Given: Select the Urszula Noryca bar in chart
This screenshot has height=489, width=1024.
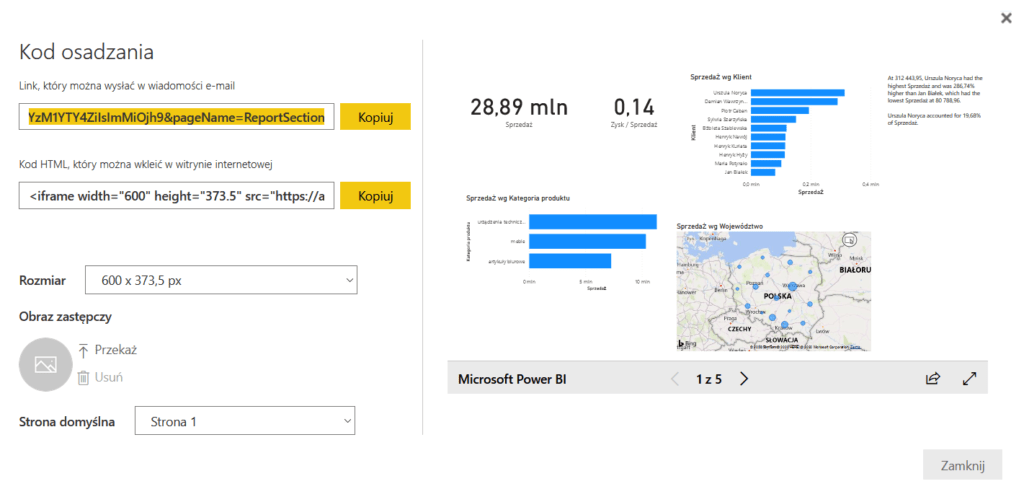Looking at the screenshot, I should [x=797, y=93].
